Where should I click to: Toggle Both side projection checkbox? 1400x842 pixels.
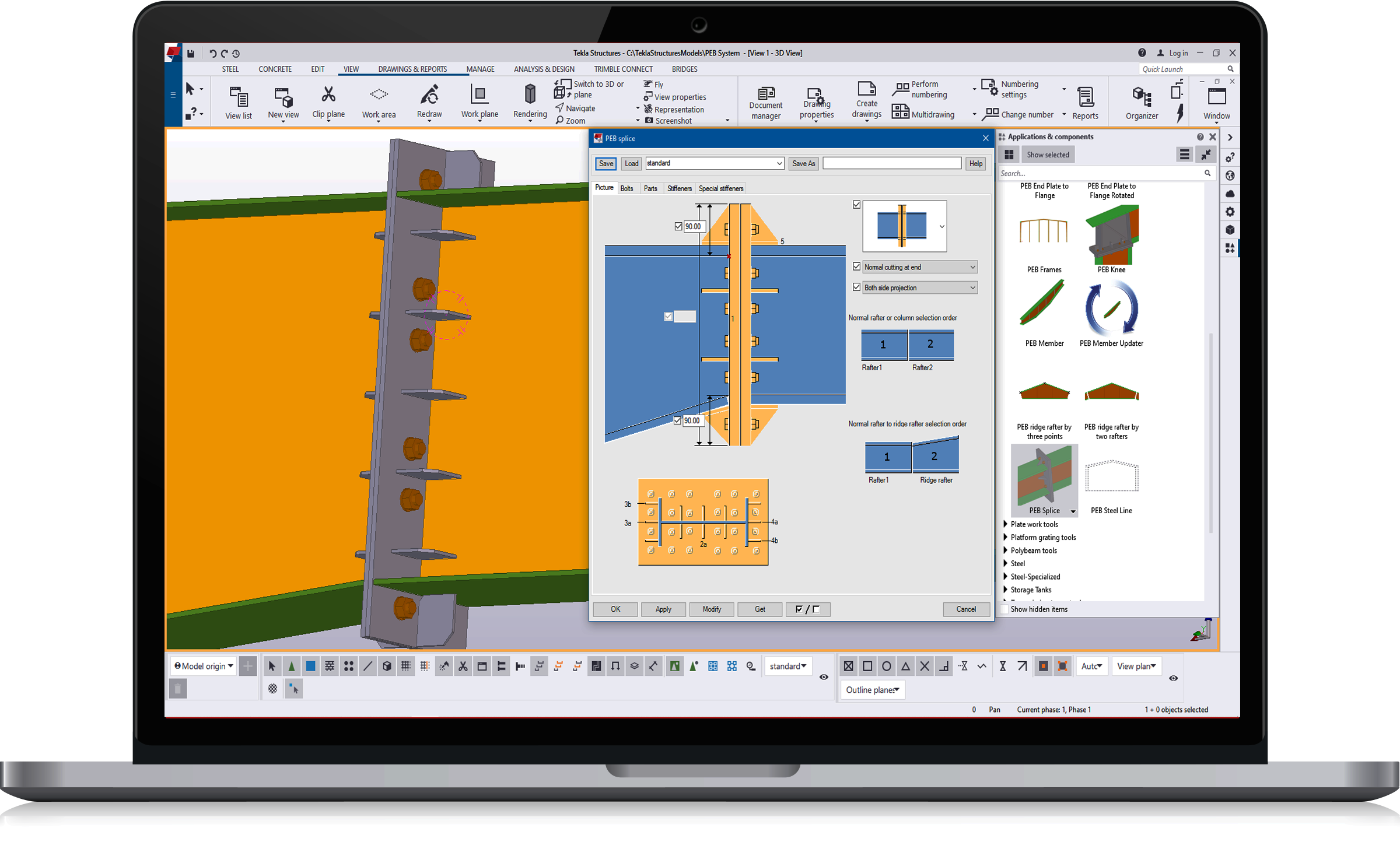tap(856, 287)
